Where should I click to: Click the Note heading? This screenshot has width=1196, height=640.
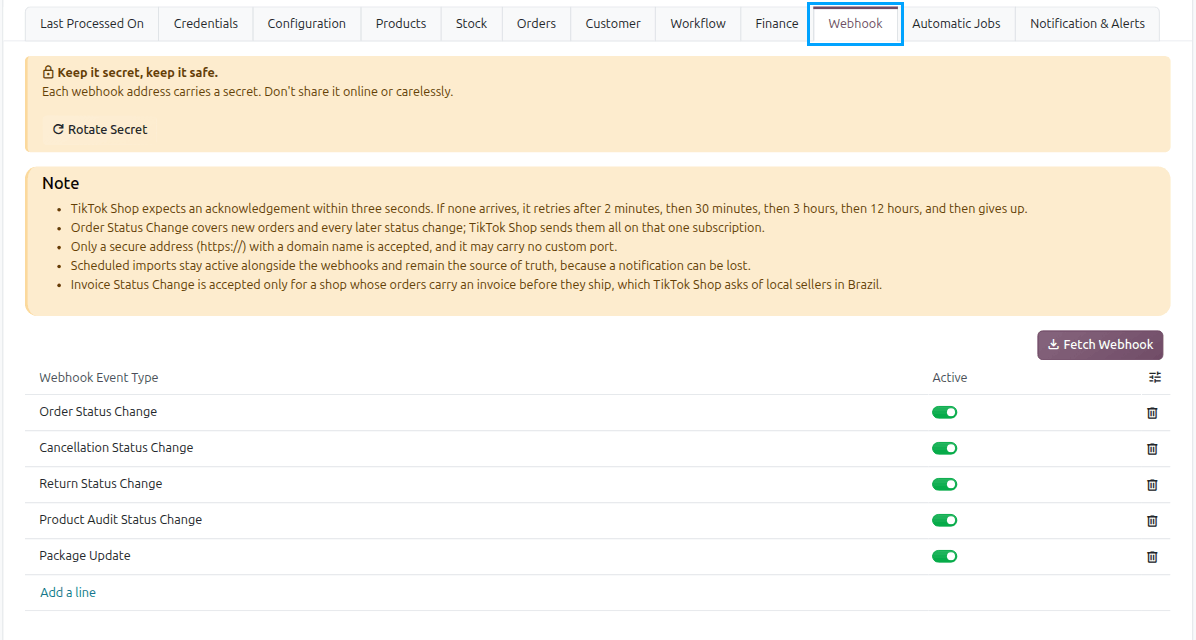[x=60, y=183]
